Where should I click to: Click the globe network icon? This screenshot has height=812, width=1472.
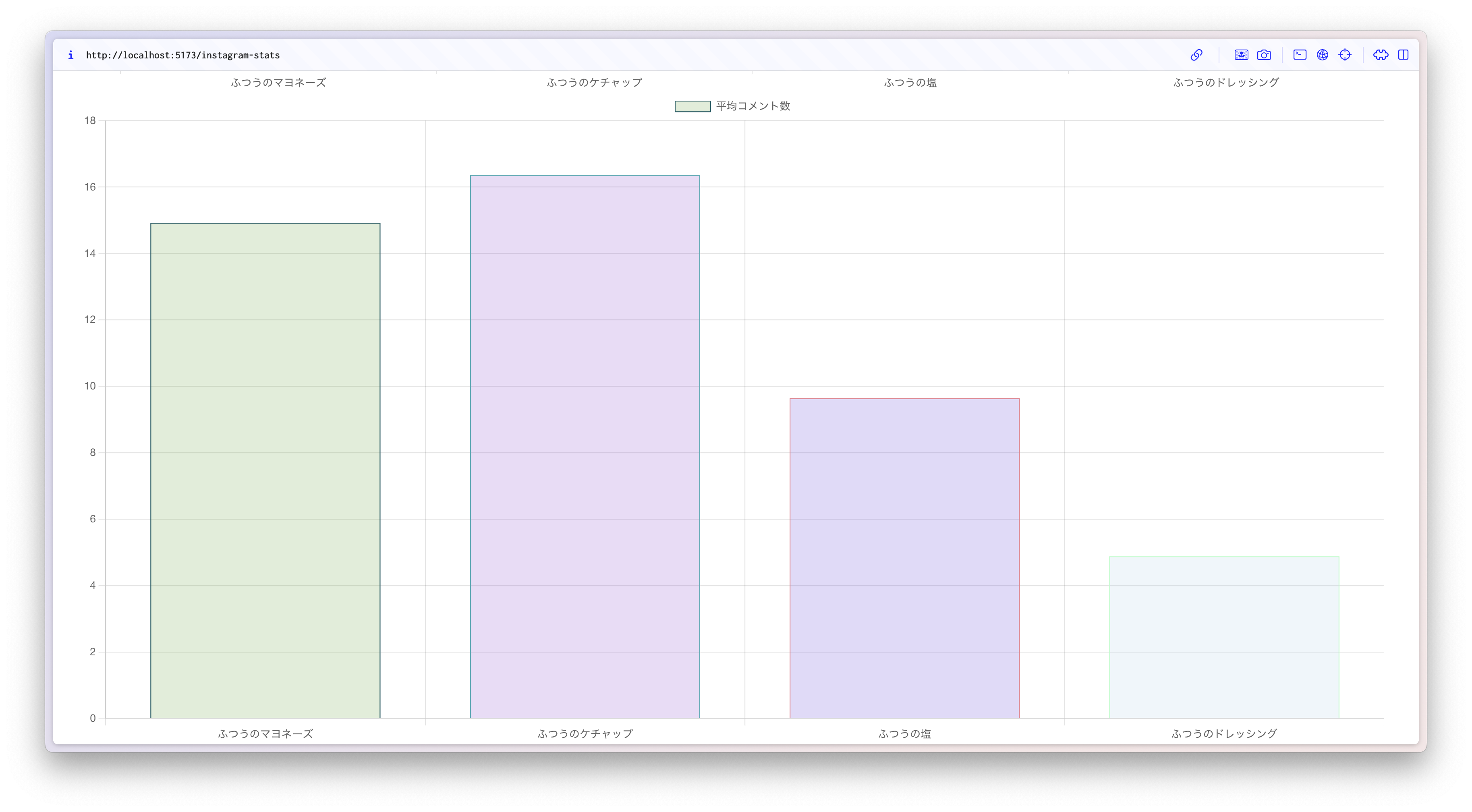coord(1322,55)
